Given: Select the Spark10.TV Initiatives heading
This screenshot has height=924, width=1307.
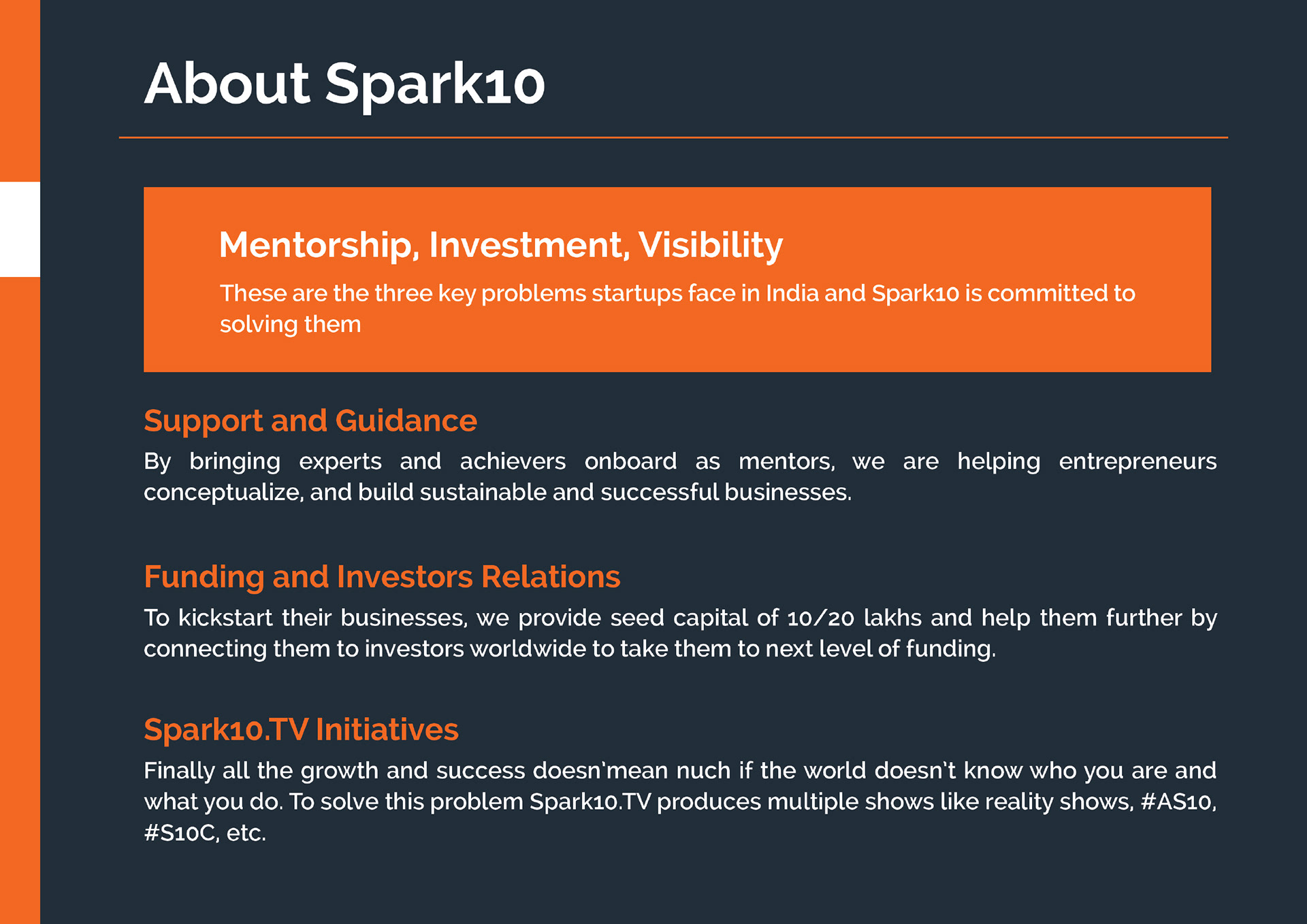Looking at the screenshot, I should coord(301,729).
